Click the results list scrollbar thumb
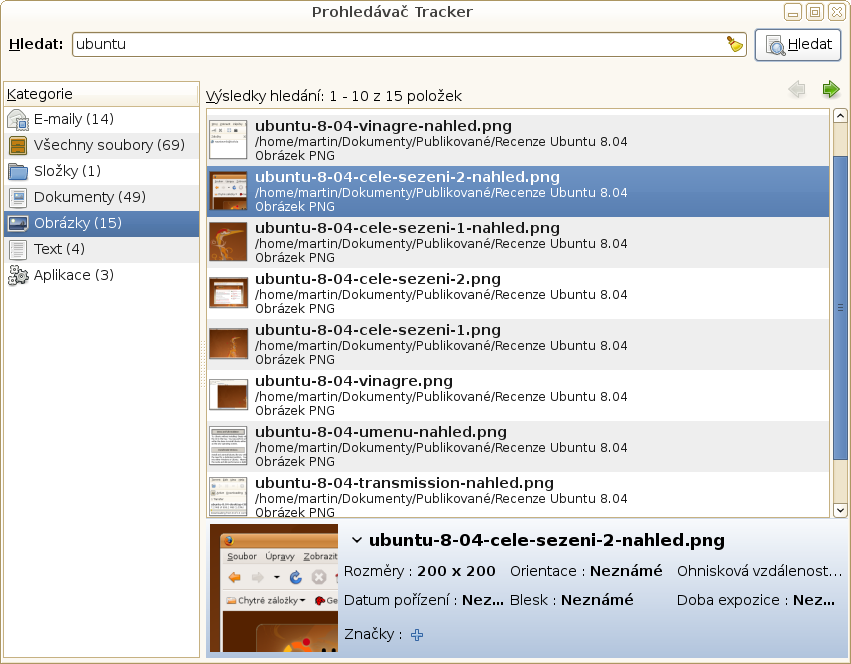 click(840, 307)
